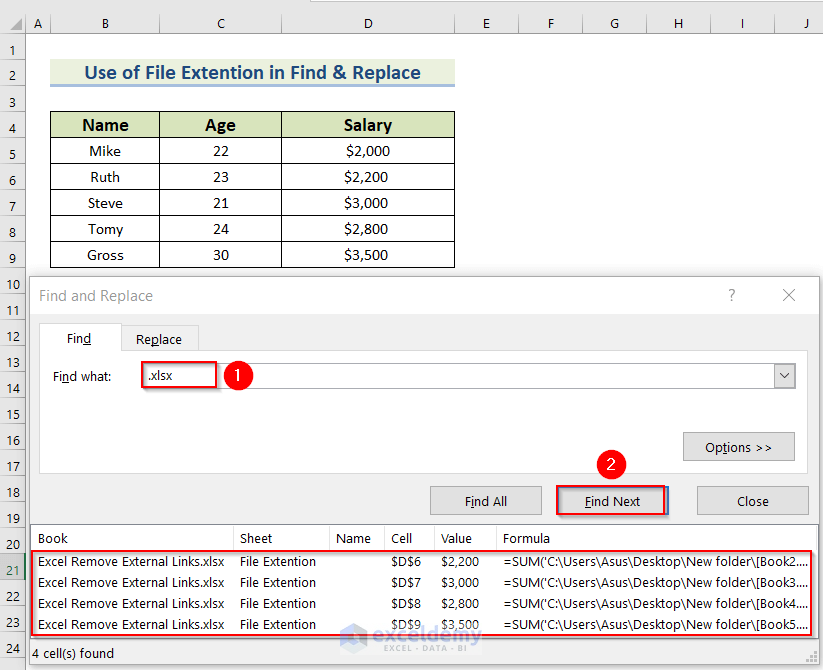Expand search settings with Options >> button
This screenshot has width=823, height=670.
coord(738,447)
